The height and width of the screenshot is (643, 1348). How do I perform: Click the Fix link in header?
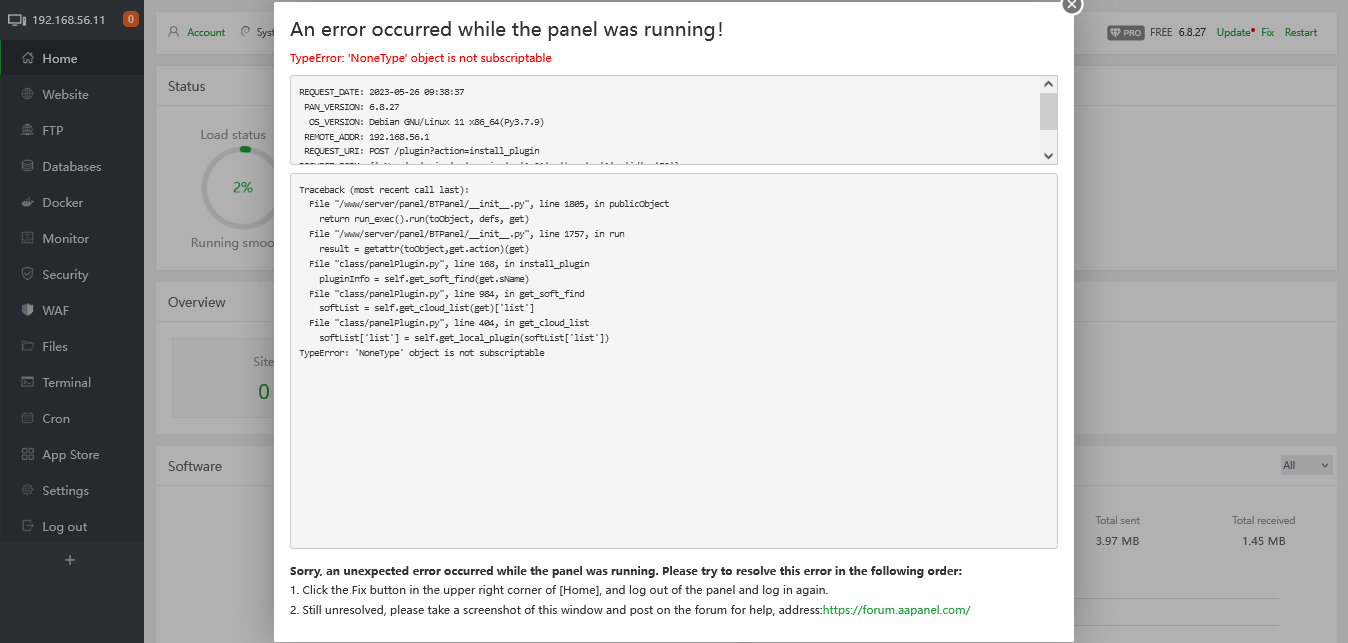coord(1267,32)
